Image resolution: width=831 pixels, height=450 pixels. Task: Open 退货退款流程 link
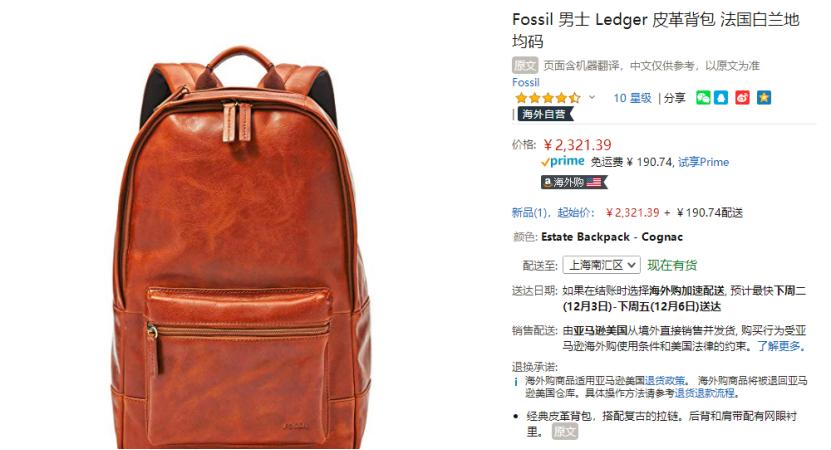[x=705, y=393]
